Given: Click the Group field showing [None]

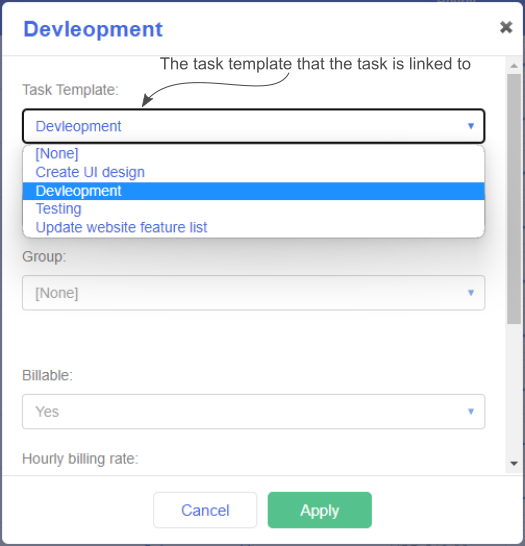Looking at the screenshot, I should click(253, 293).
